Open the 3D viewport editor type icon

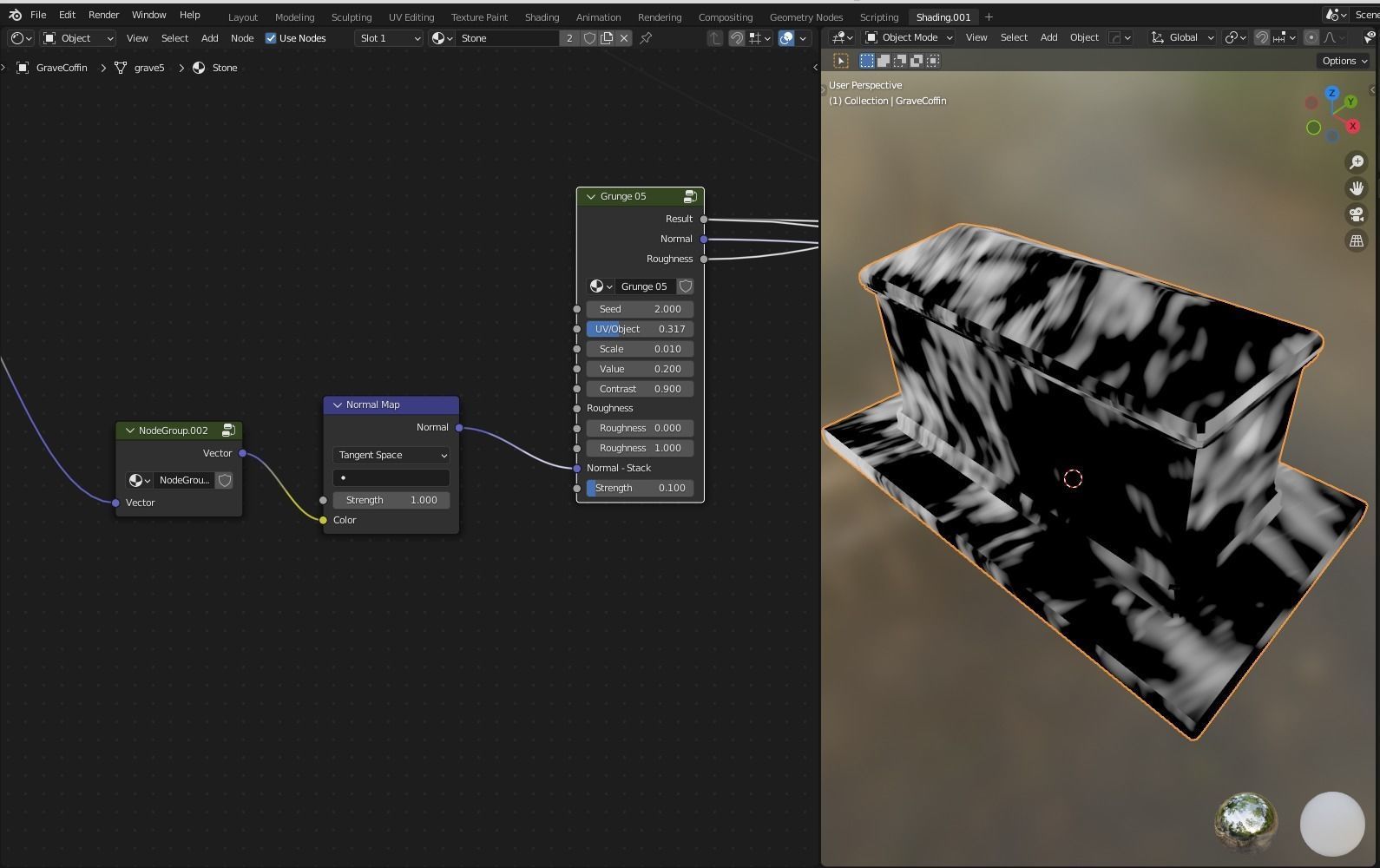tap(842, 37)
